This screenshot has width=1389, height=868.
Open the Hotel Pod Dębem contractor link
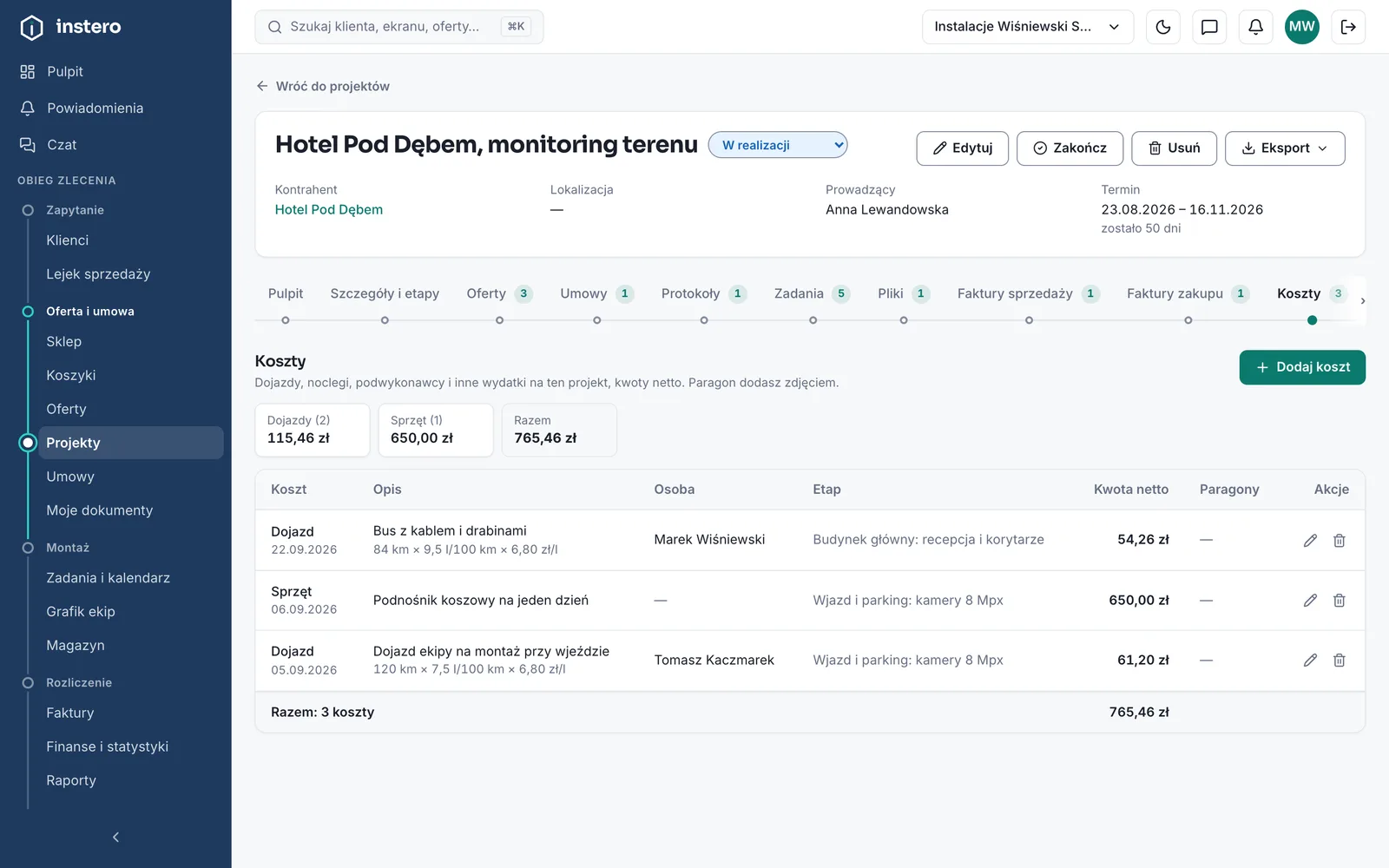328,209
